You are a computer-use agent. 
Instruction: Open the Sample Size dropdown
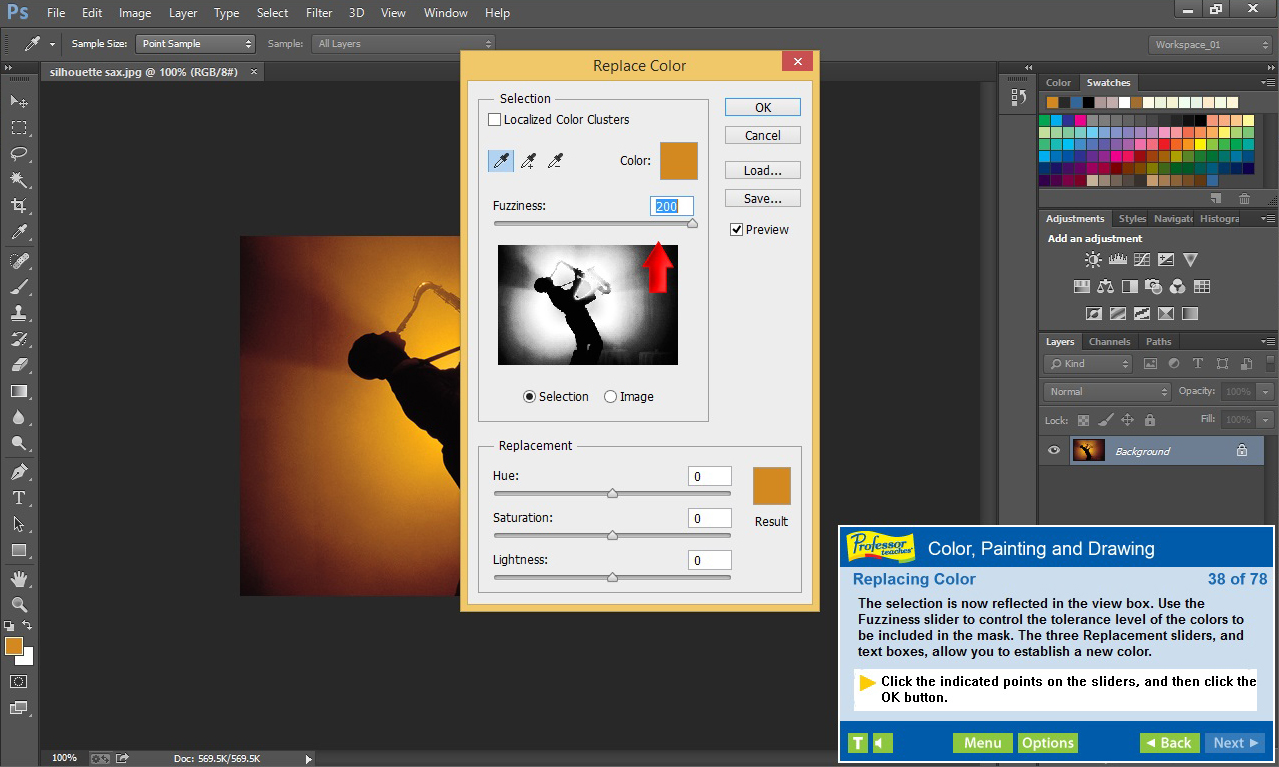[195, 43]
